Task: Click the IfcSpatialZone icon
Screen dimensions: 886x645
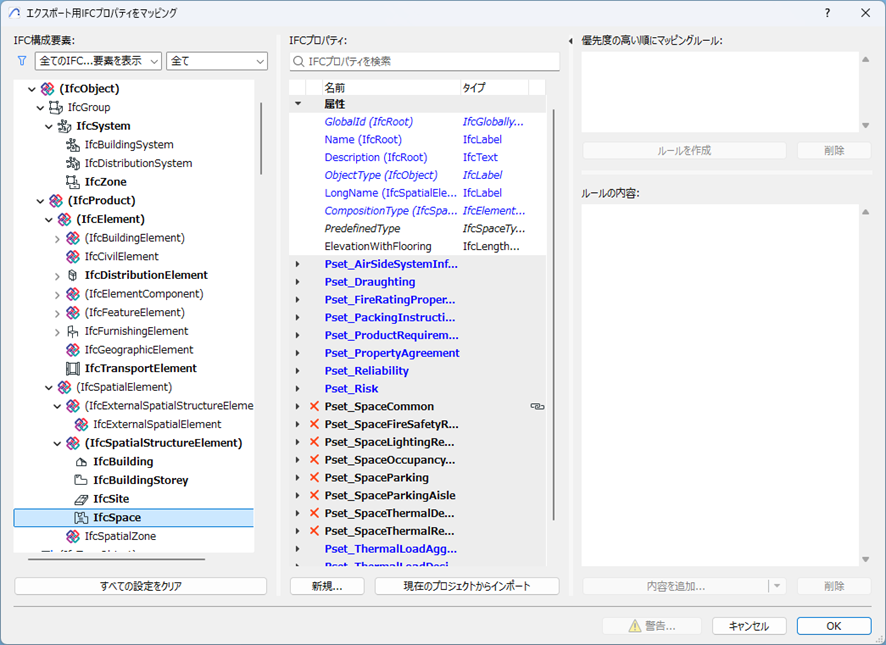Action: (73, 536)
